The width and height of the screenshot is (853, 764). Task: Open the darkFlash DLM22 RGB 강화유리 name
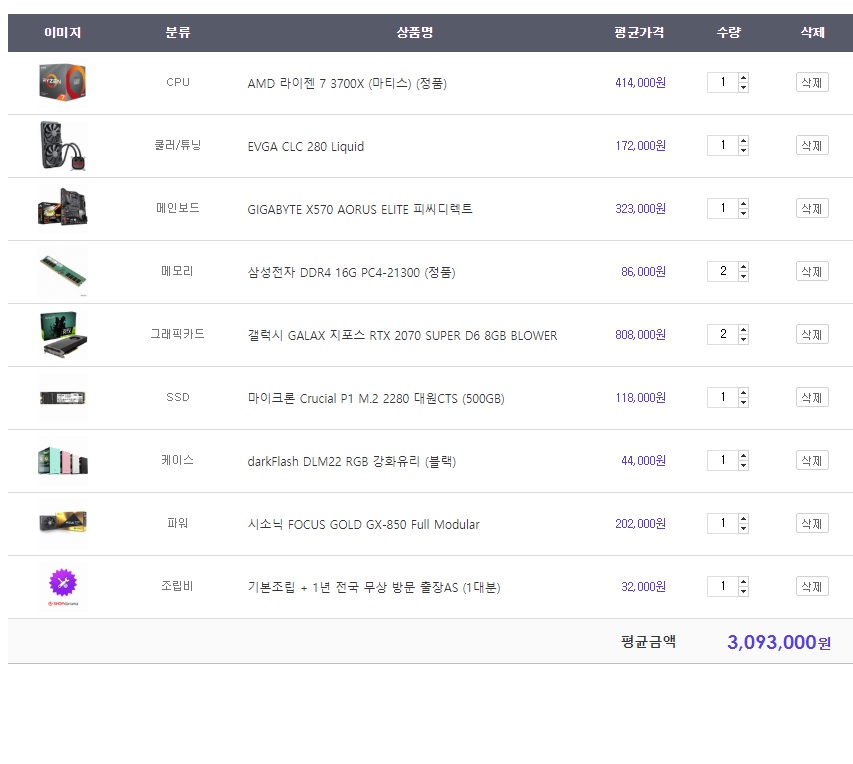pos(351,461)
